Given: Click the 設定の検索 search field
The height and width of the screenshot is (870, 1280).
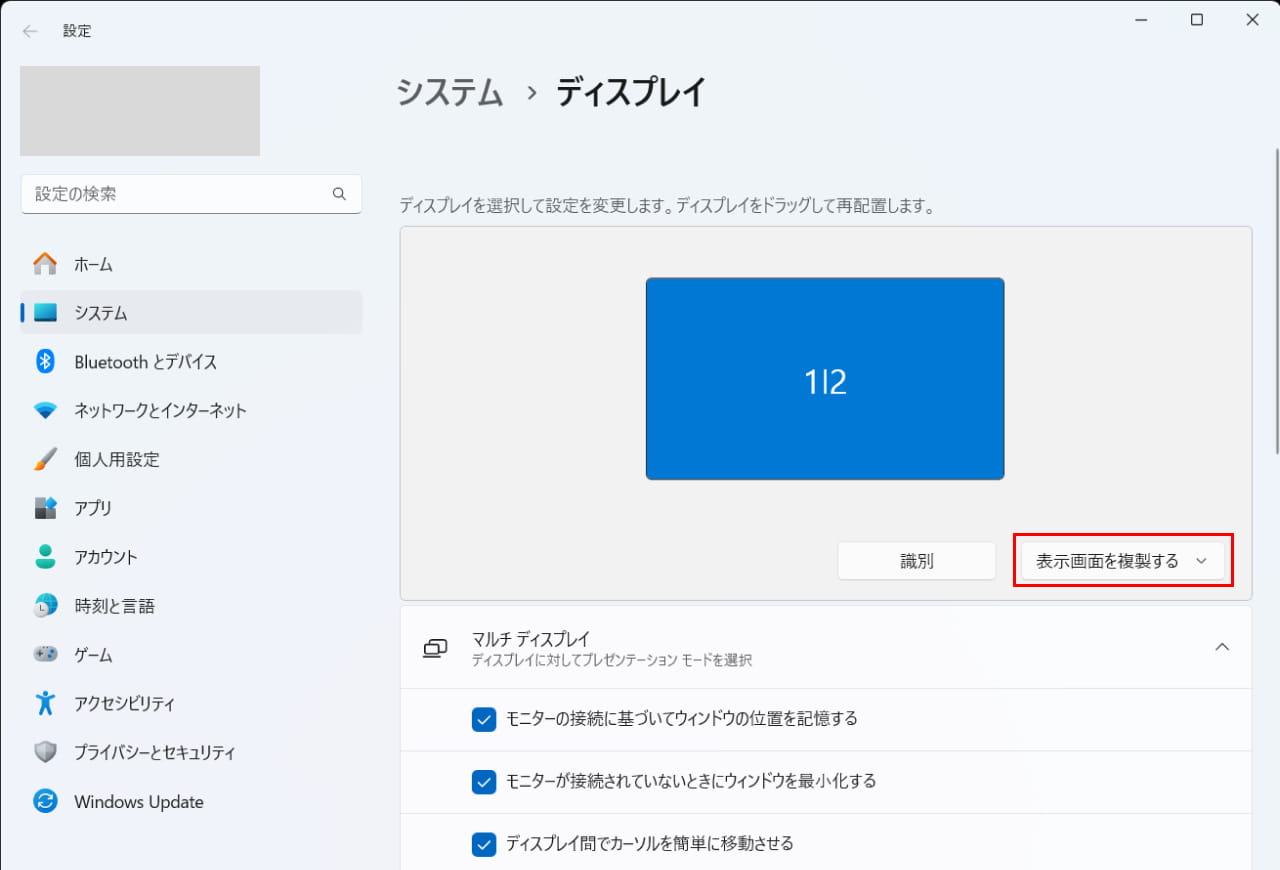Looking at the screenshot, I should click(191, 194).
